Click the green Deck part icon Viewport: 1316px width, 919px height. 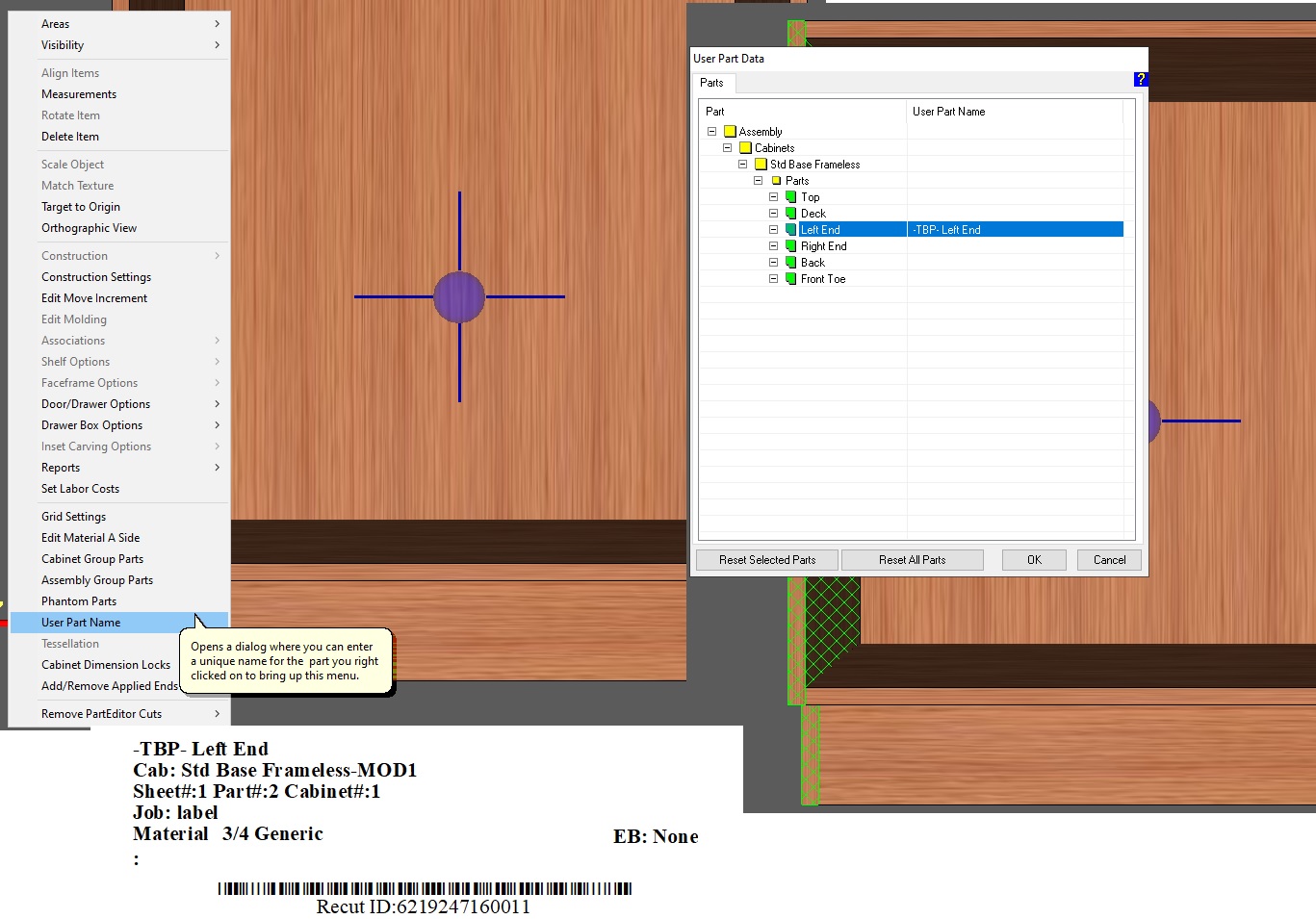pyautogui.click(x=791, y=214)
